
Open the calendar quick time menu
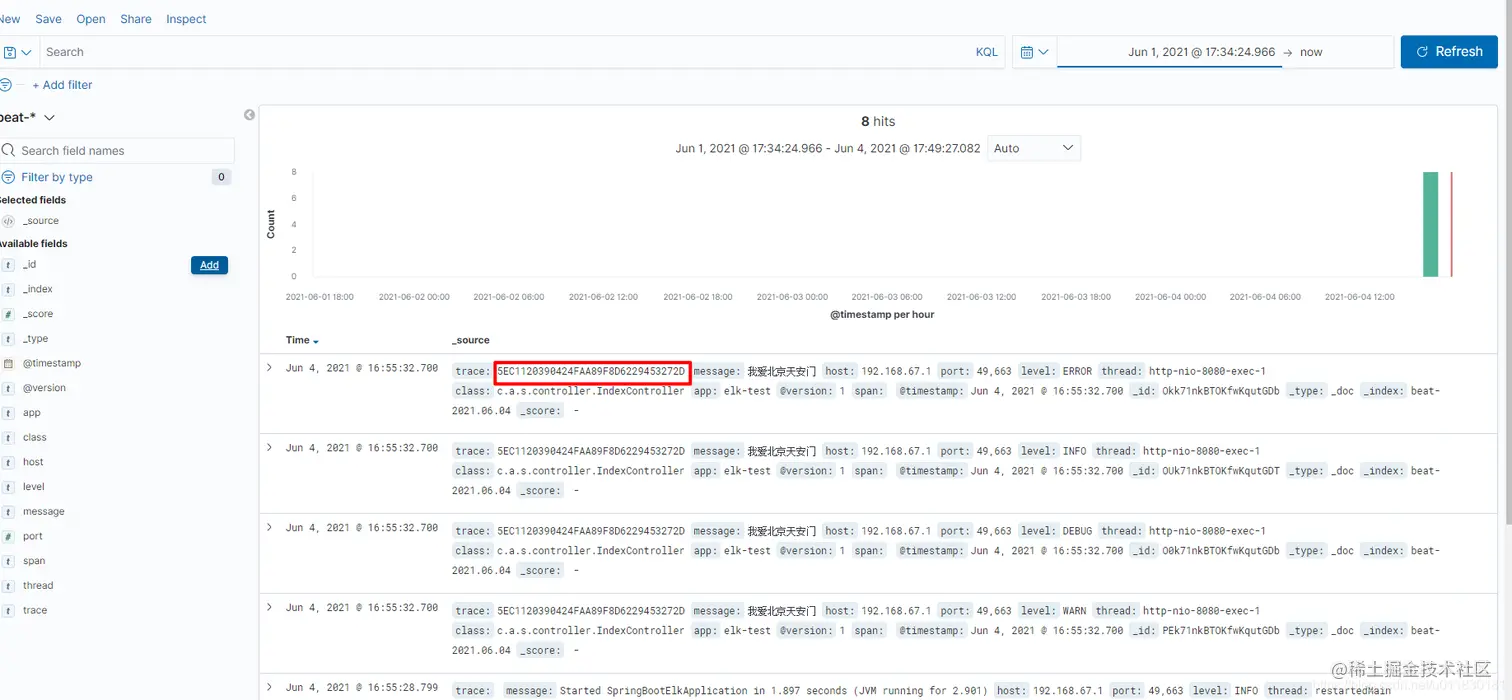[1035, 52]
